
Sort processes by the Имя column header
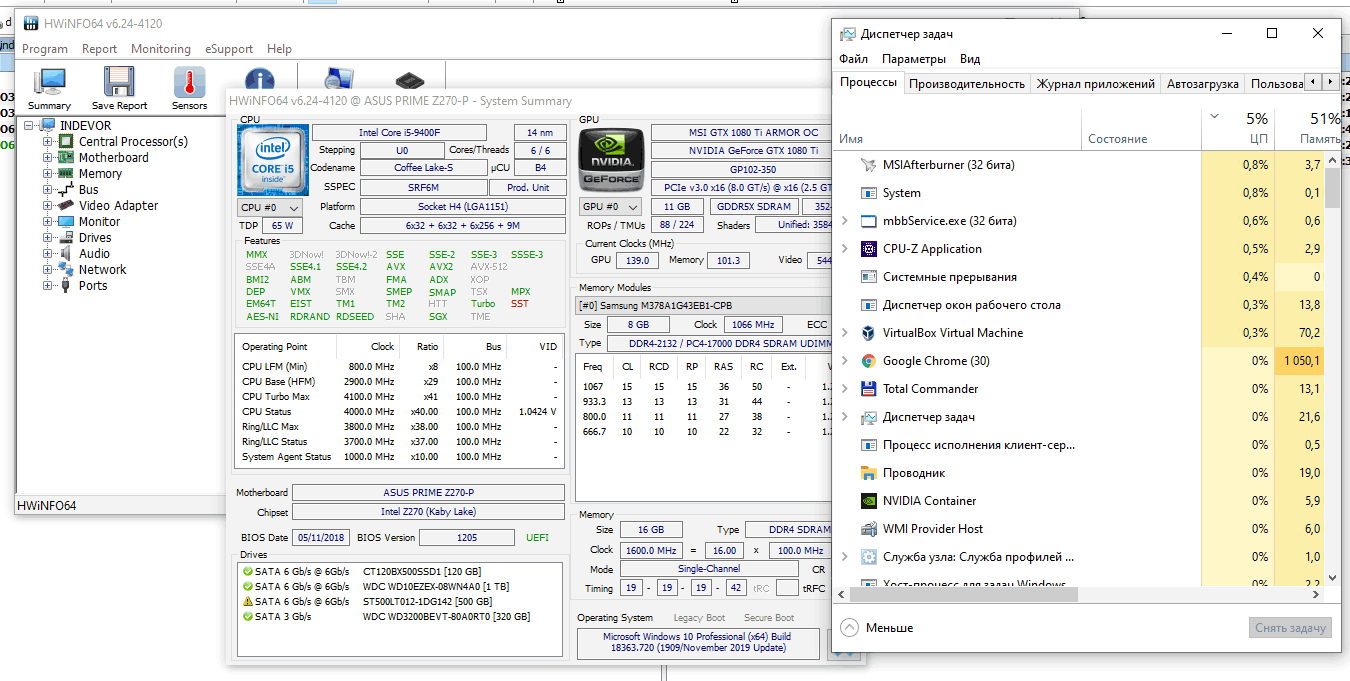[960, 128]
